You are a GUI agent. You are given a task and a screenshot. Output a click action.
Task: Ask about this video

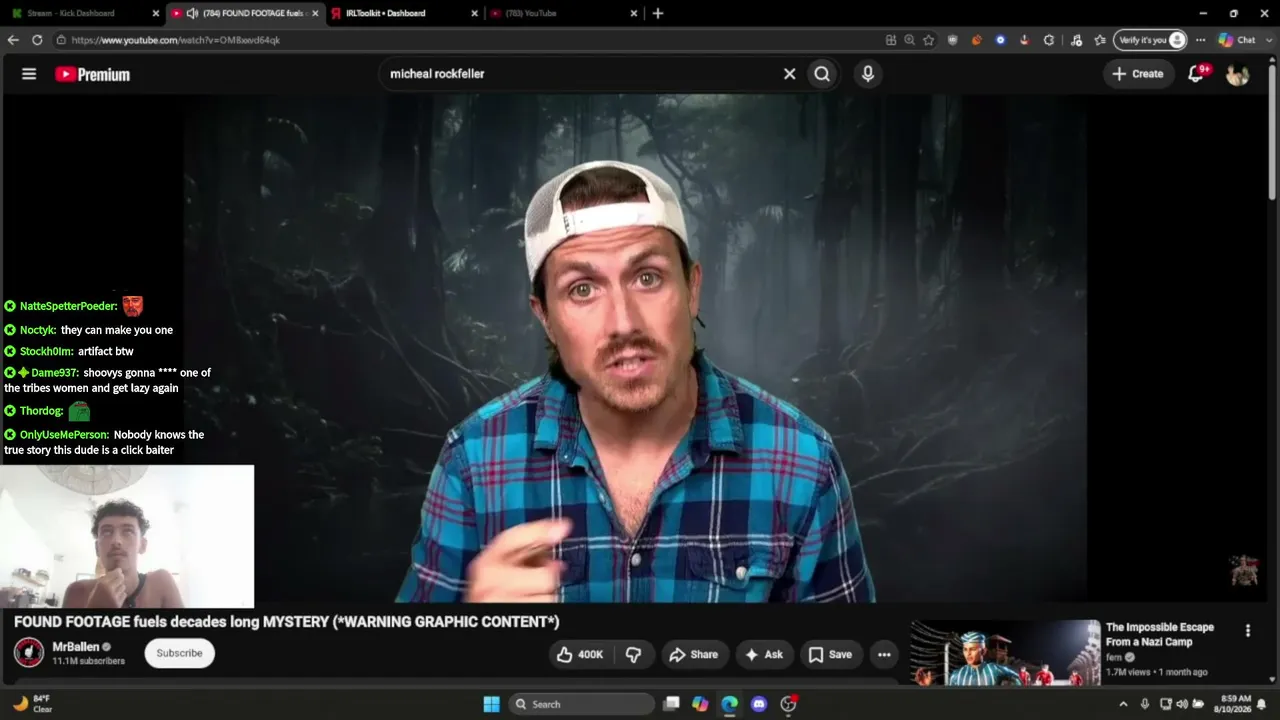(x=764, y=655)
